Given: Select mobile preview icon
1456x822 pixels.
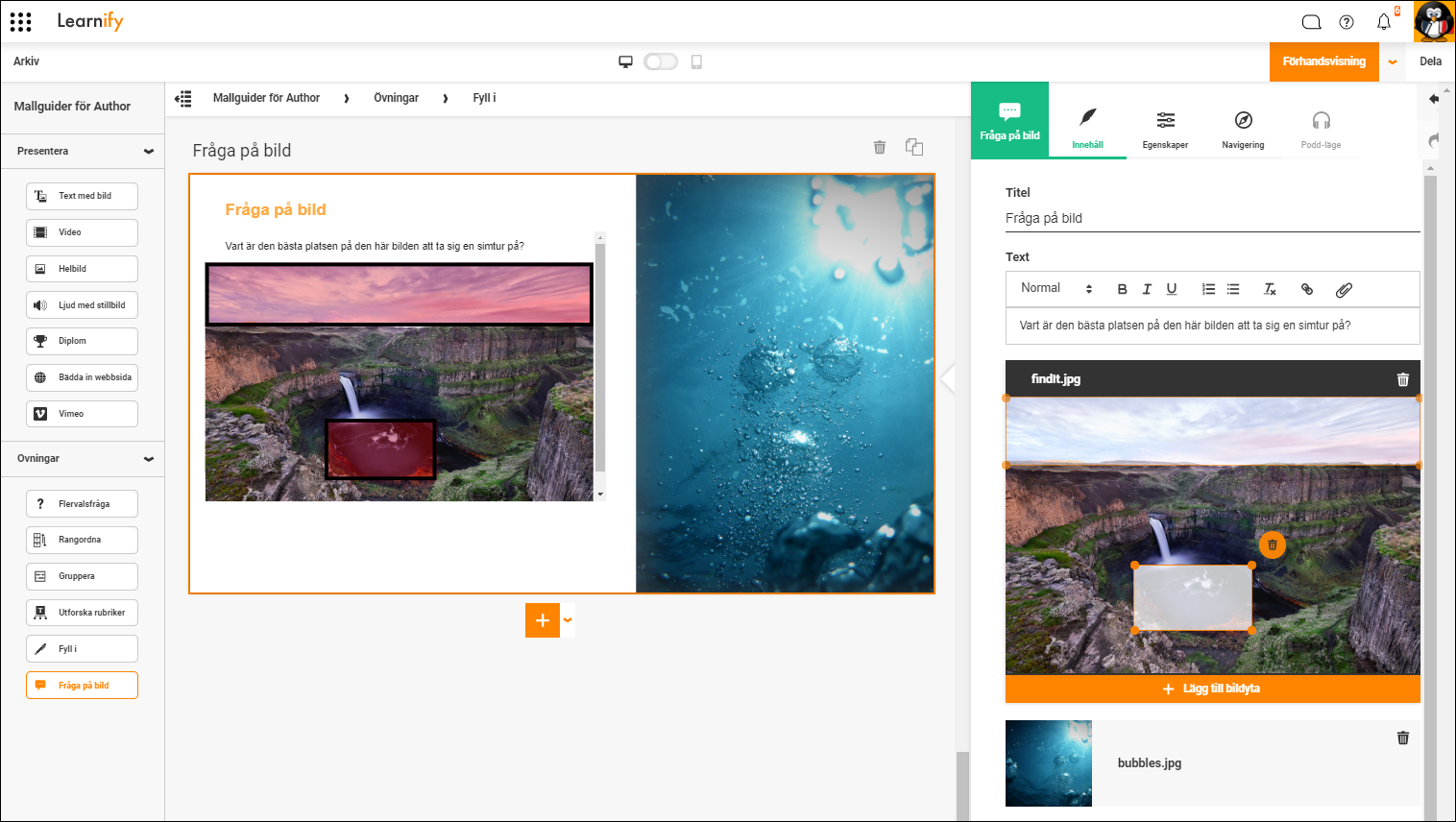Looking at the screenshot, I should pyautogui.click(x=696, y=61).
